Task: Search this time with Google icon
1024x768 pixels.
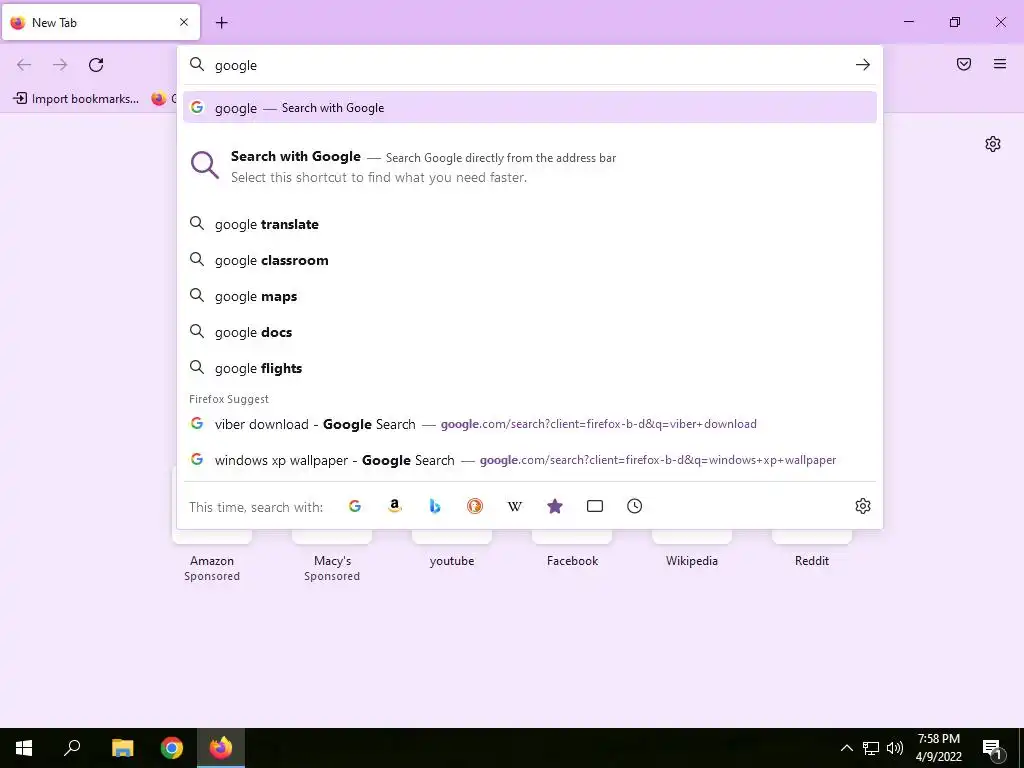Action: pos(355,506)
